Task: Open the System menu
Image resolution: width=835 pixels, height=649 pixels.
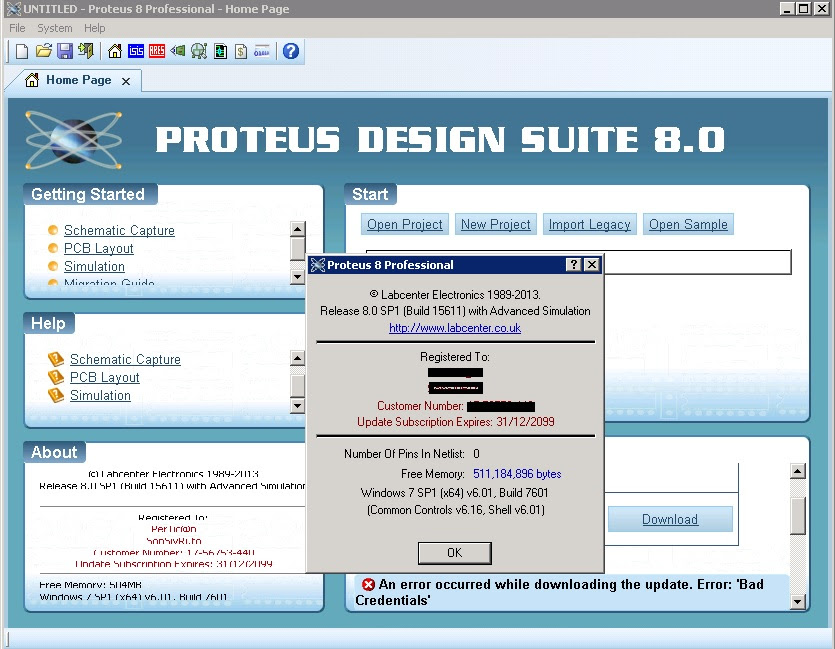Action: [54, 28]
